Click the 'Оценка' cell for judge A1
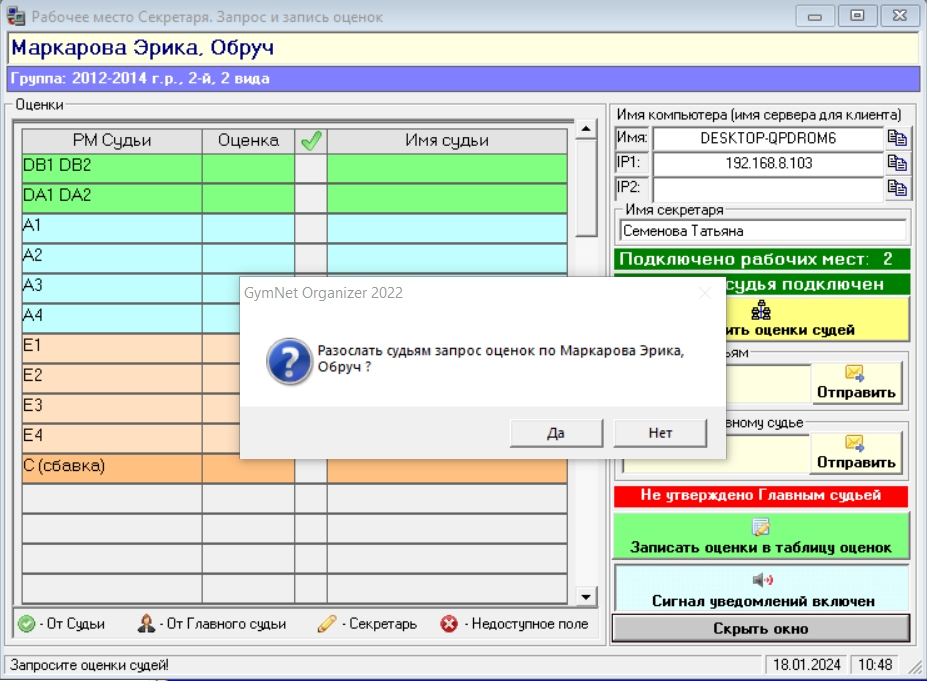 (x=248, y=227)
